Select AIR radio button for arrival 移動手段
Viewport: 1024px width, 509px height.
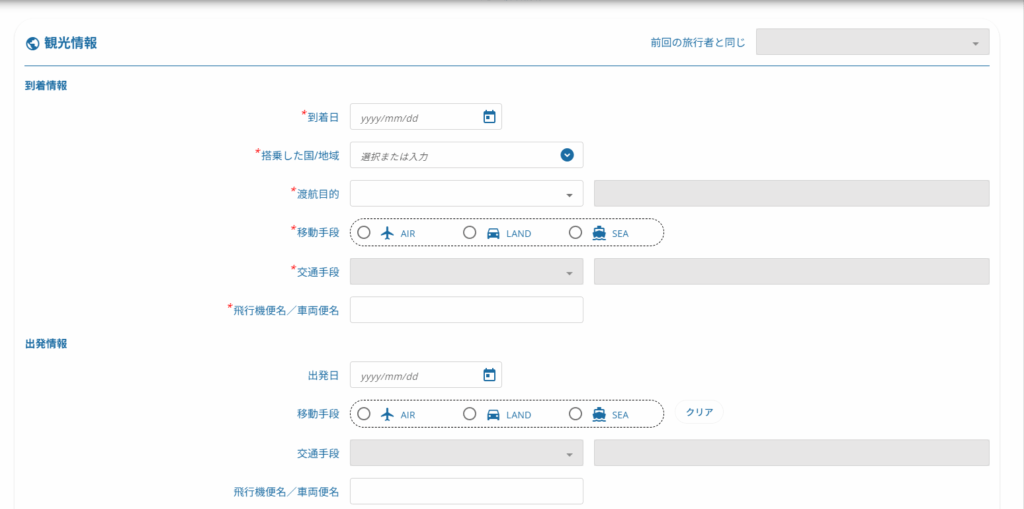(364, 232)
